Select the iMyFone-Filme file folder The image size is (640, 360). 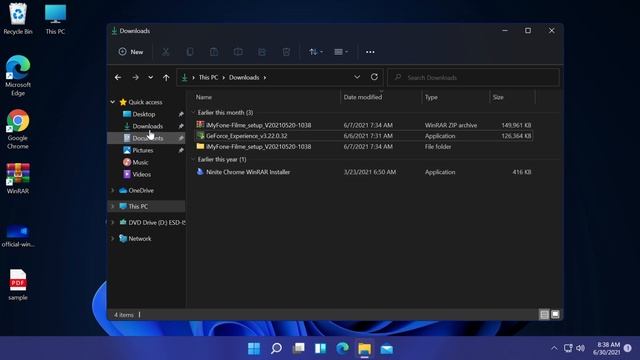tap(364, 147)
